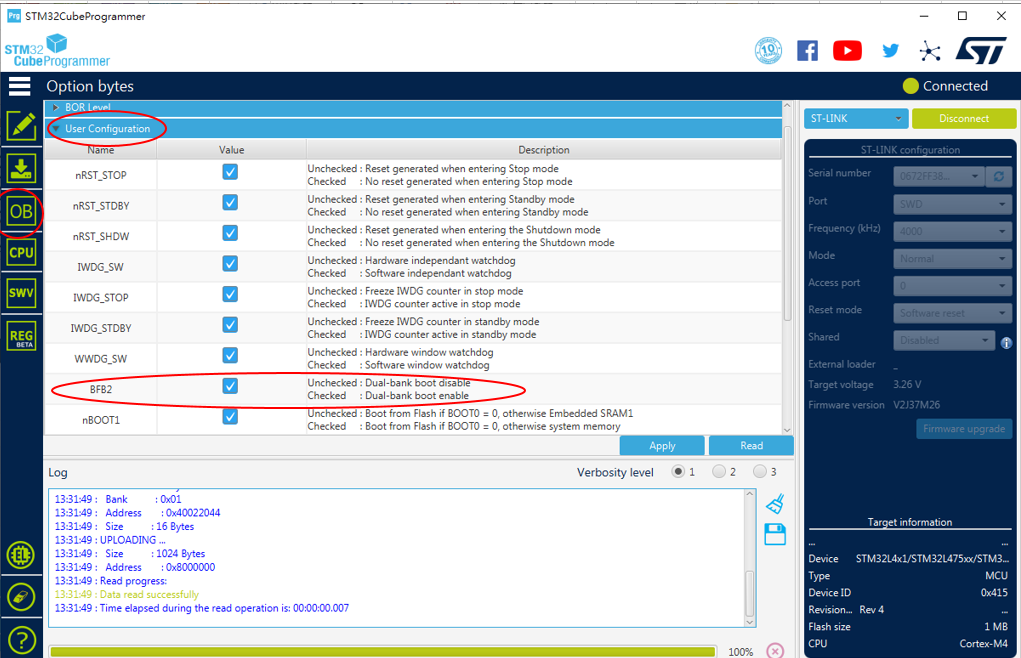The height and width of the screenshot is (658, 1021).
Task: Click the Device ID 0x415 value
Action: [994, 592]
